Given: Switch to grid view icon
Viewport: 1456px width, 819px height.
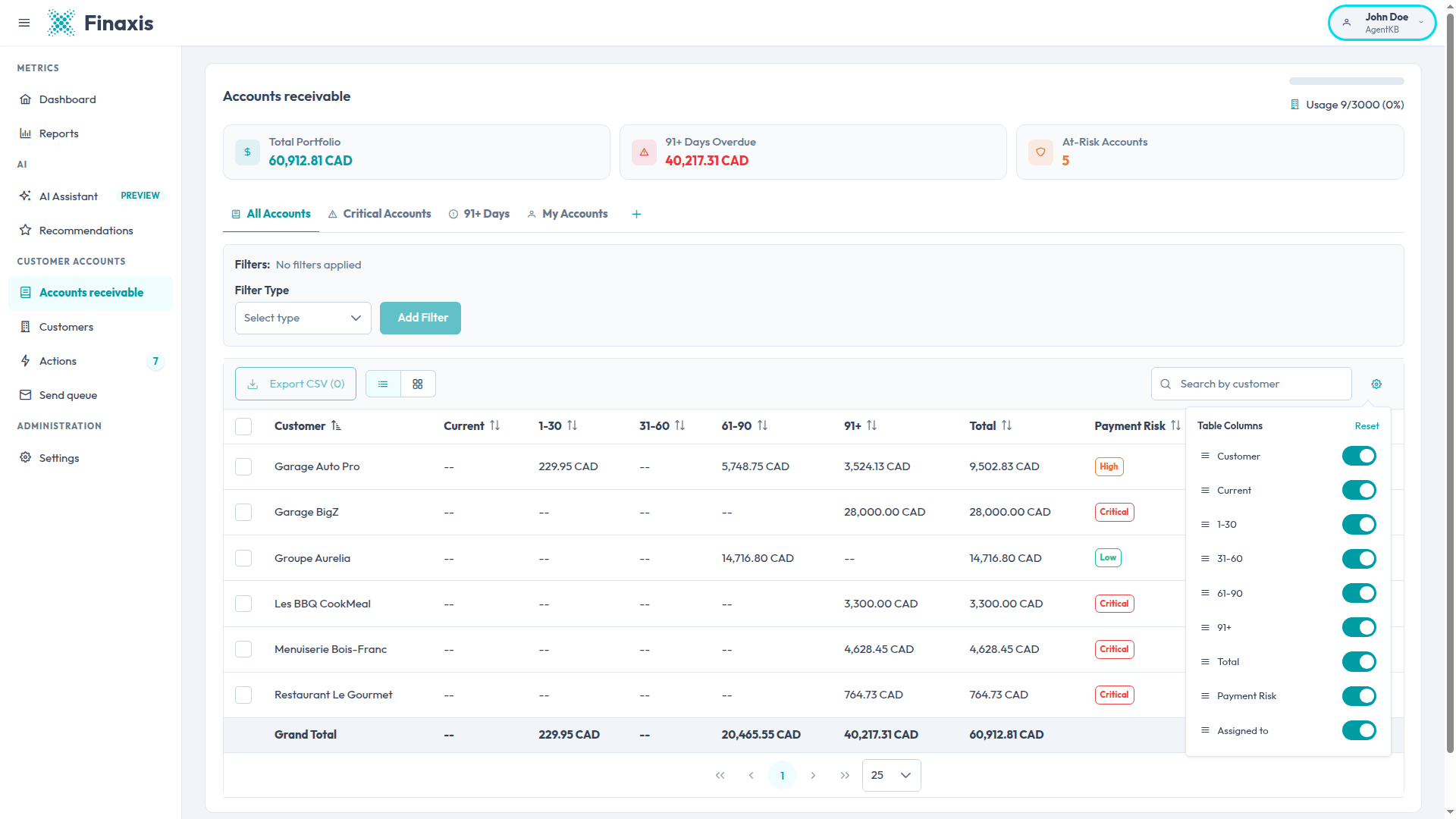Looking at the screenshot, I should pyautogui.click(x=418, y=384).
